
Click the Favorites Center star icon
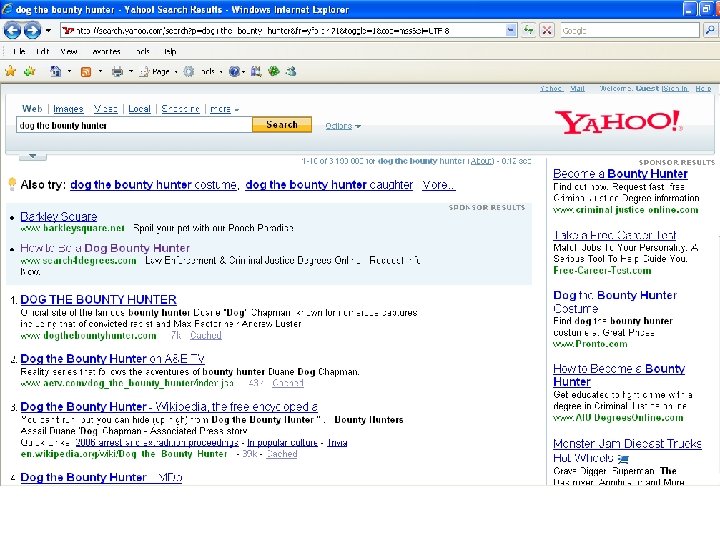11,71
